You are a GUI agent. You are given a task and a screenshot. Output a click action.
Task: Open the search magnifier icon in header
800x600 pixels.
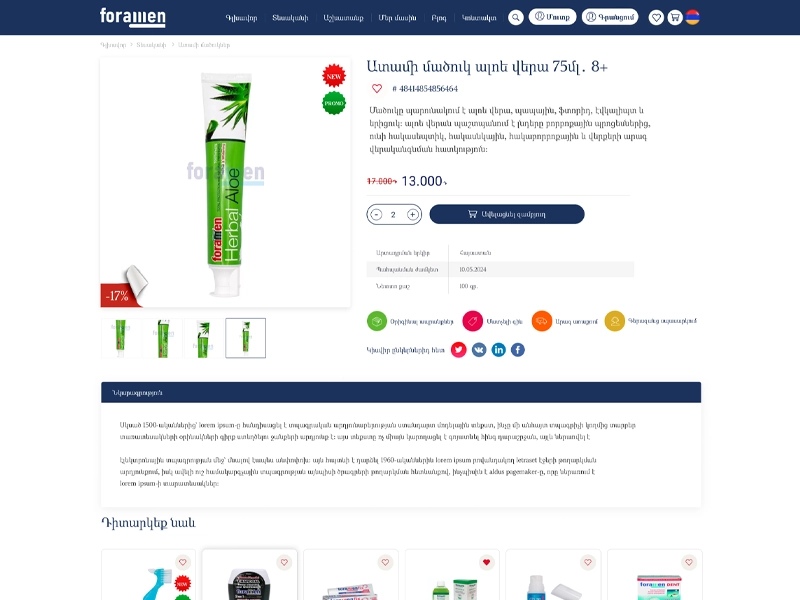516,18
